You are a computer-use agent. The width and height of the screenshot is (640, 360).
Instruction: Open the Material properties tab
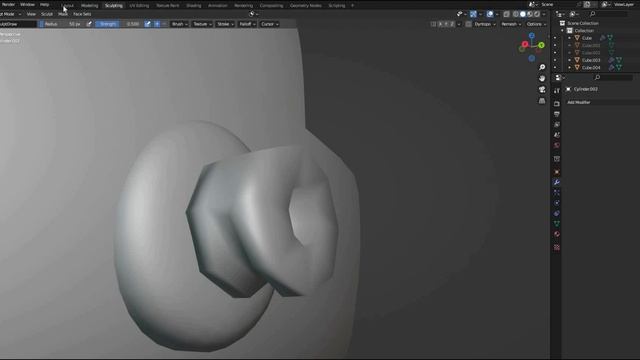click(557, 234)
